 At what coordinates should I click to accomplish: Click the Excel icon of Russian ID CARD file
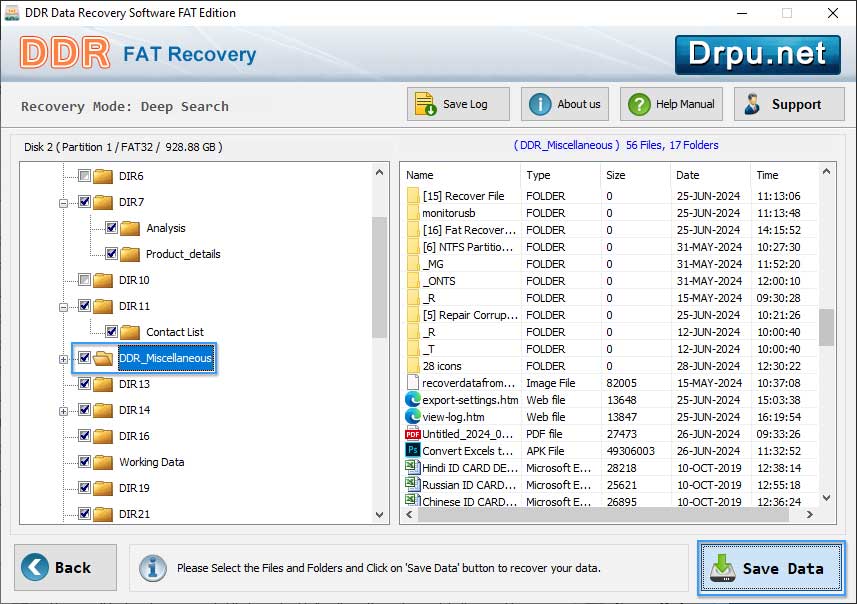pos(412,484)
